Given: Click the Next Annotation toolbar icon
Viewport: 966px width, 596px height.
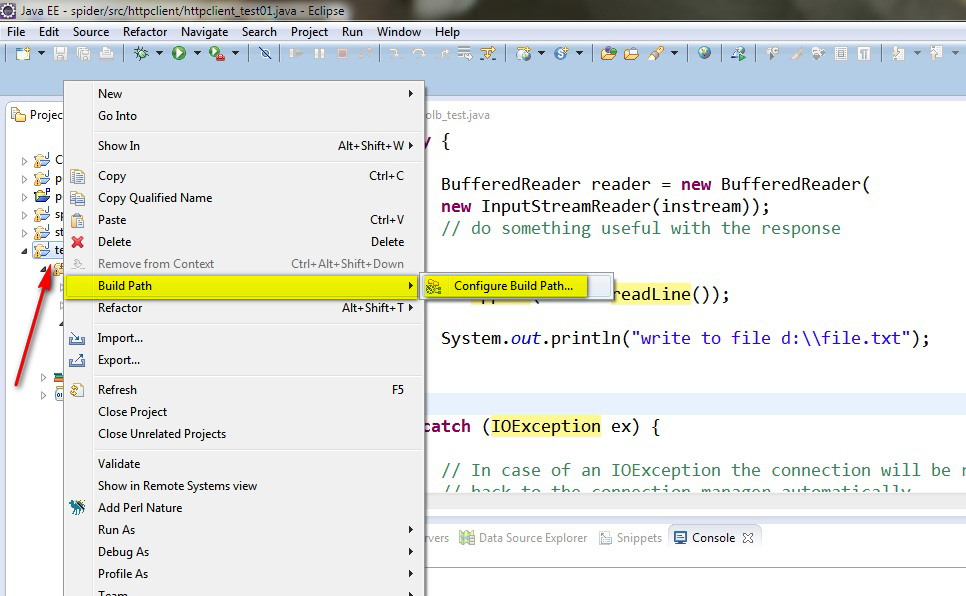Looking at the screenshot, I should coord(898,54).
